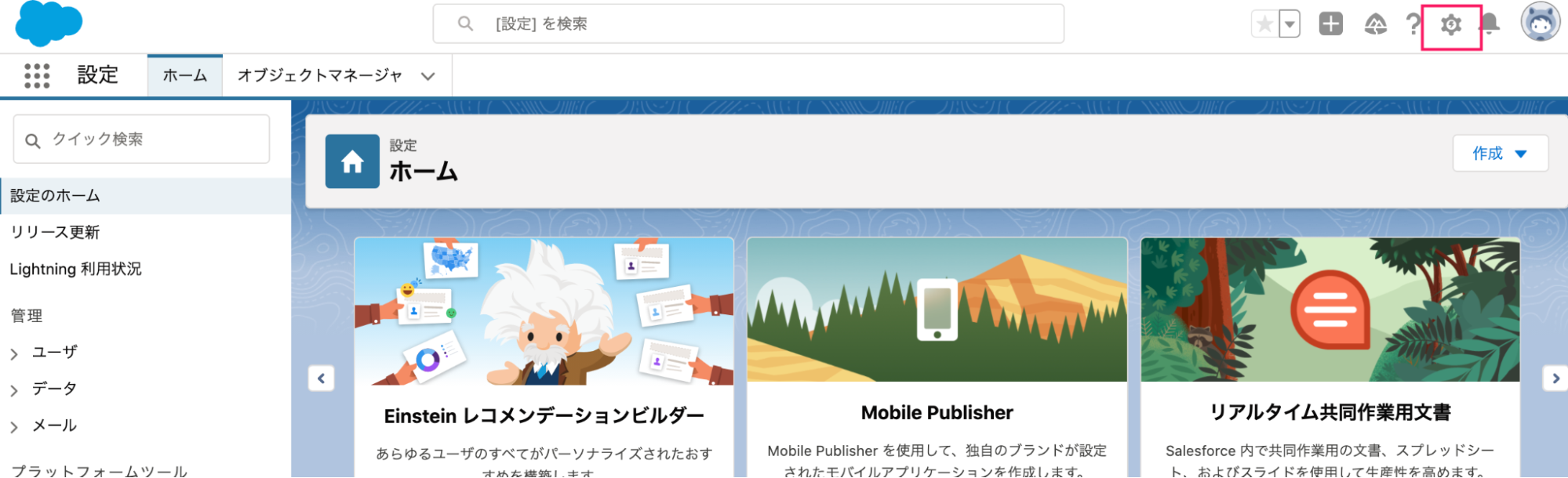Open the オブジェクトマネージャ tab

320,76
